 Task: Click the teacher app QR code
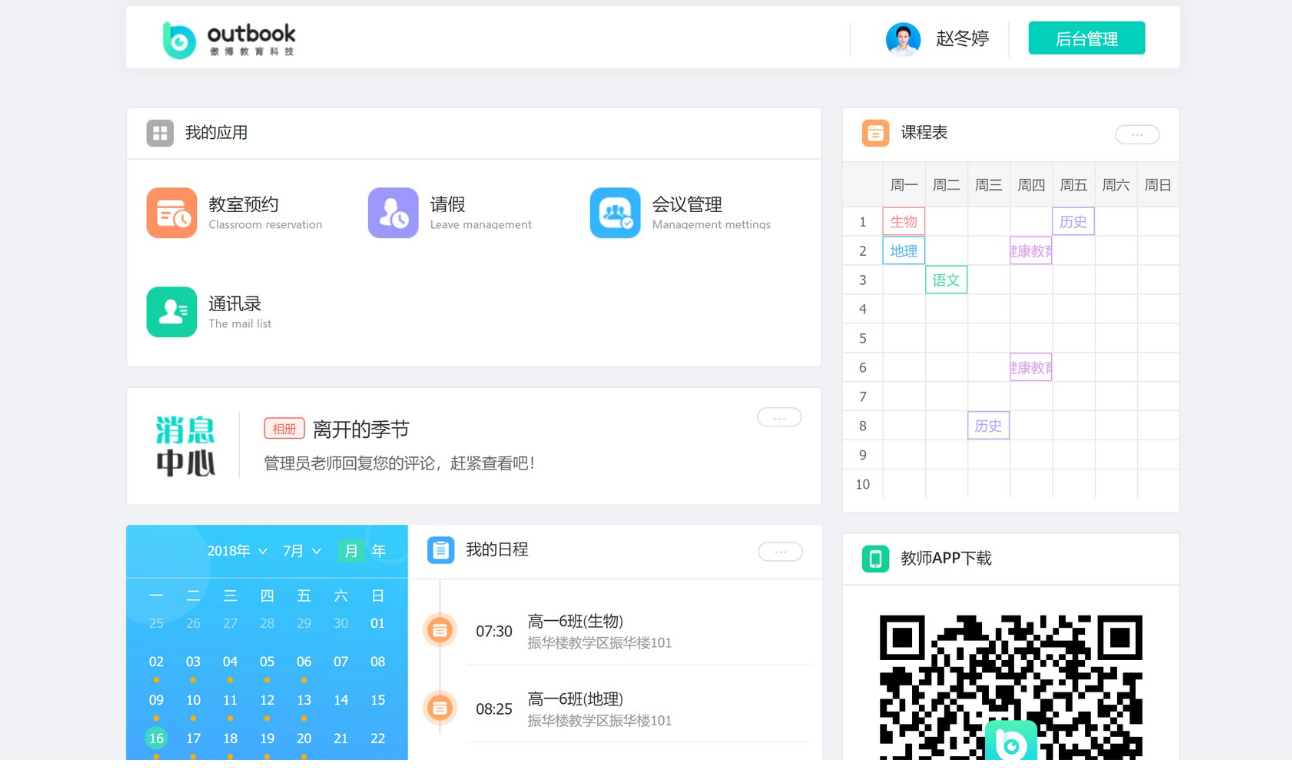[1011, 688]
